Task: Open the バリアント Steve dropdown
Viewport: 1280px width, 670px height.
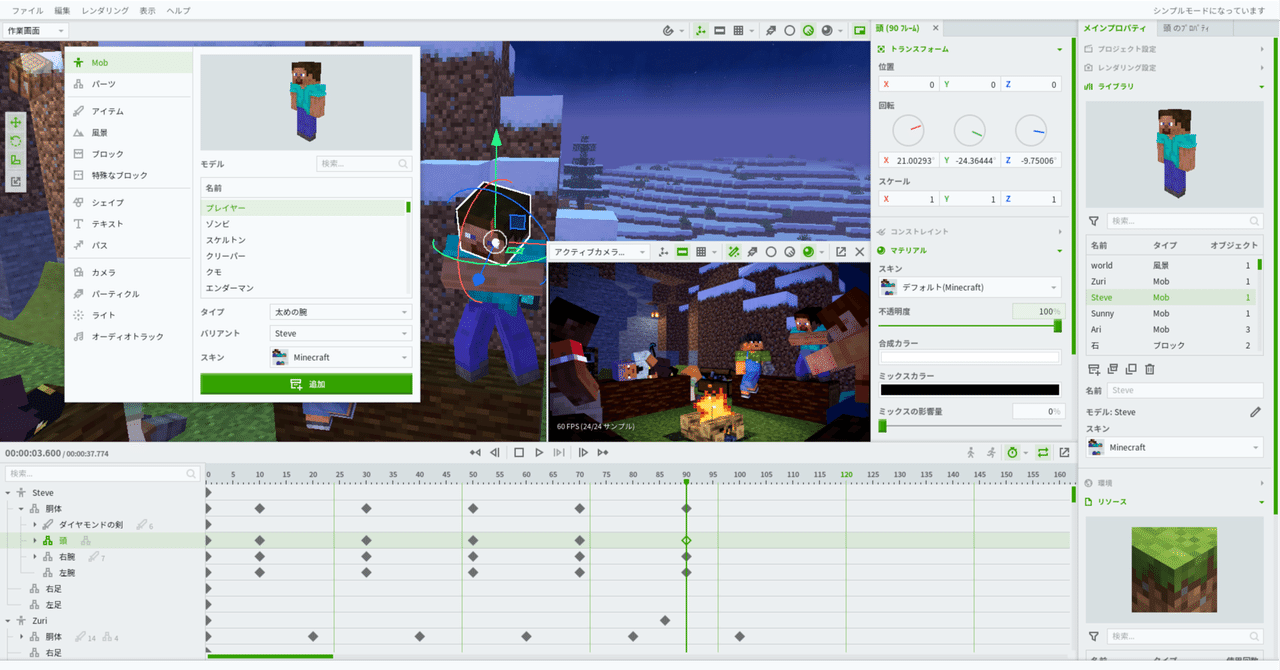Action: pyautogui.click(x=340, y=333)
